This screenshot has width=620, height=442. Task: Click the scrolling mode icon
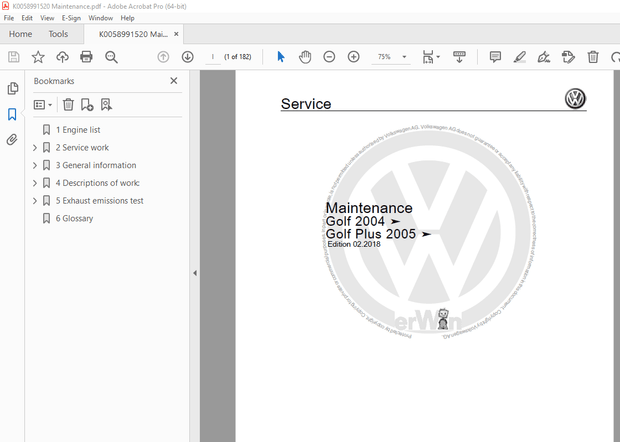click(459, 57)
